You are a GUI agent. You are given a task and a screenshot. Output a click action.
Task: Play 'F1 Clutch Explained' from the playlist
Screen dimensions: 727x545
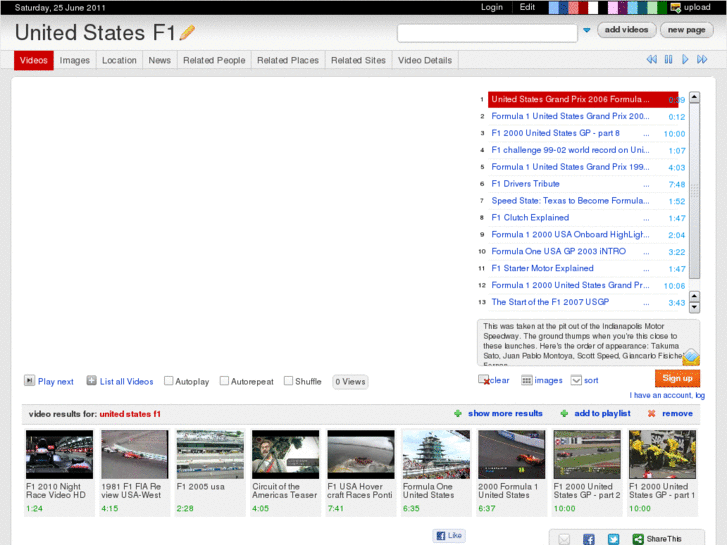coord(530,218)
